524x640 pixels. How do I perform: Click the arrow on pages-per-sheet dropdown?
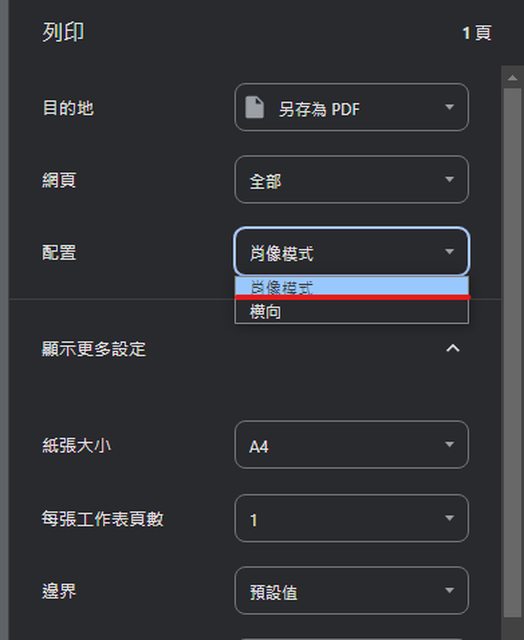449,518
